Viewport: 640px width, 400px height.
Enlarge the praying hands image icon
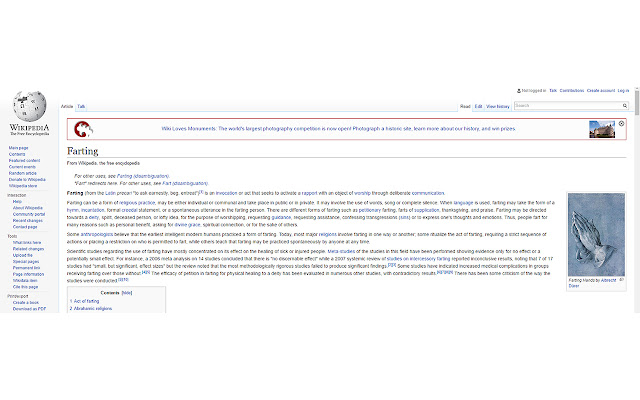[x=620, y=281]
